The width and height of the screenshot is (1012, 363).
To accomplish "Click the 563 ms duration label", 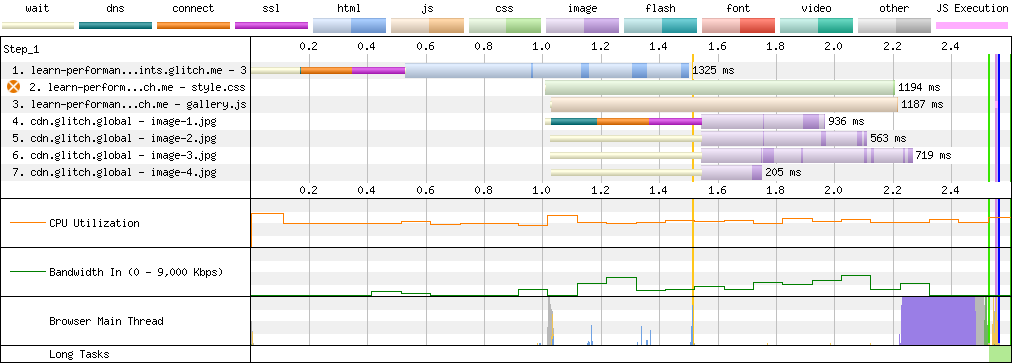I will [x=888, y=138].
